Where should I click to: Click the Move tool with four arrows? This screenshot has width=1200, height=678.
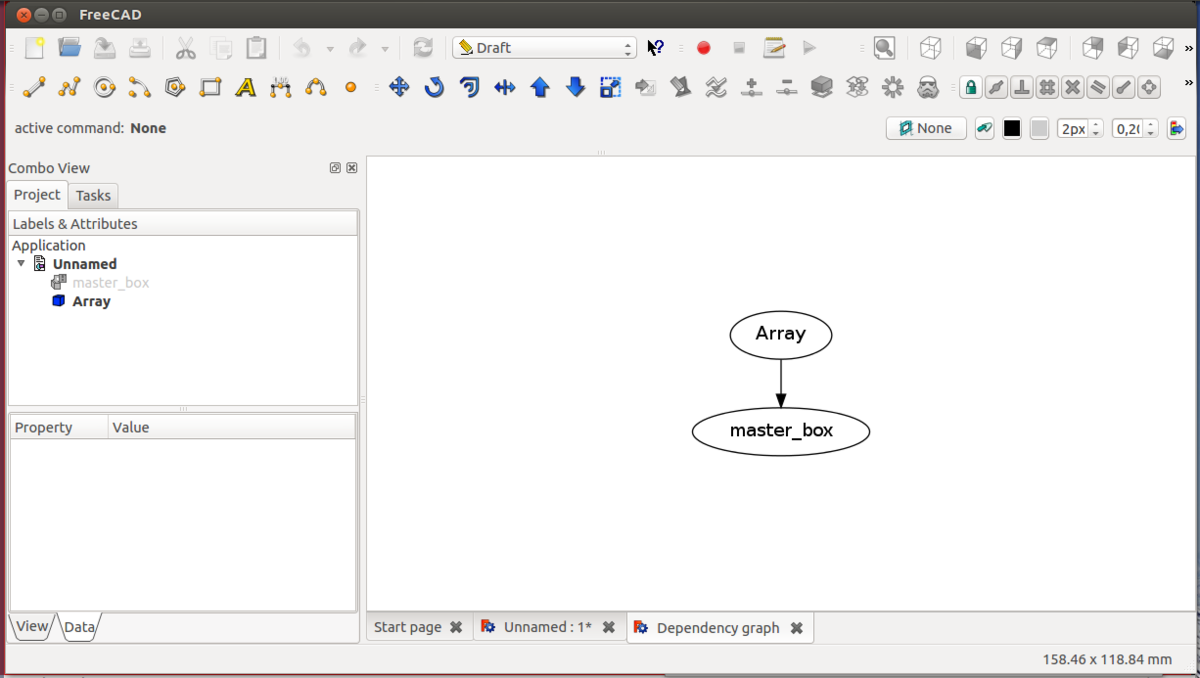399,88
